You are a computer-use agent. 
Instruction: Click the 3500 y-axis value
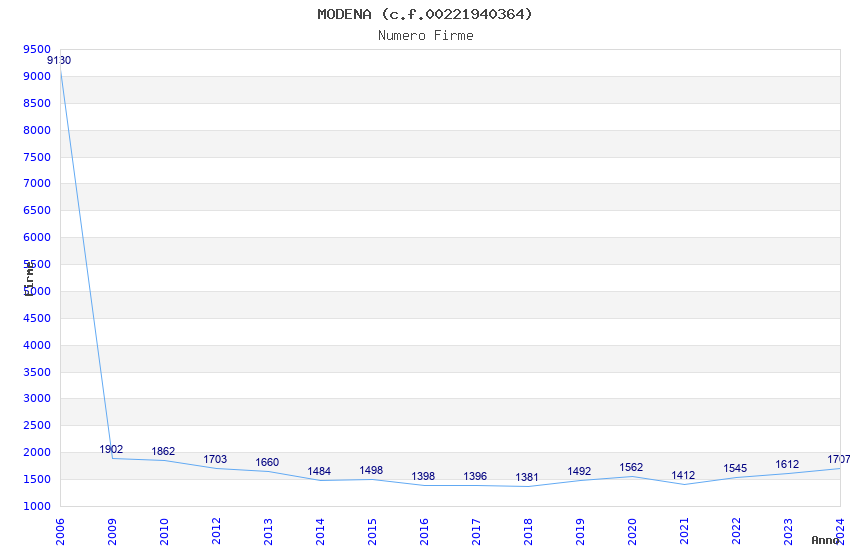point(37,372)
